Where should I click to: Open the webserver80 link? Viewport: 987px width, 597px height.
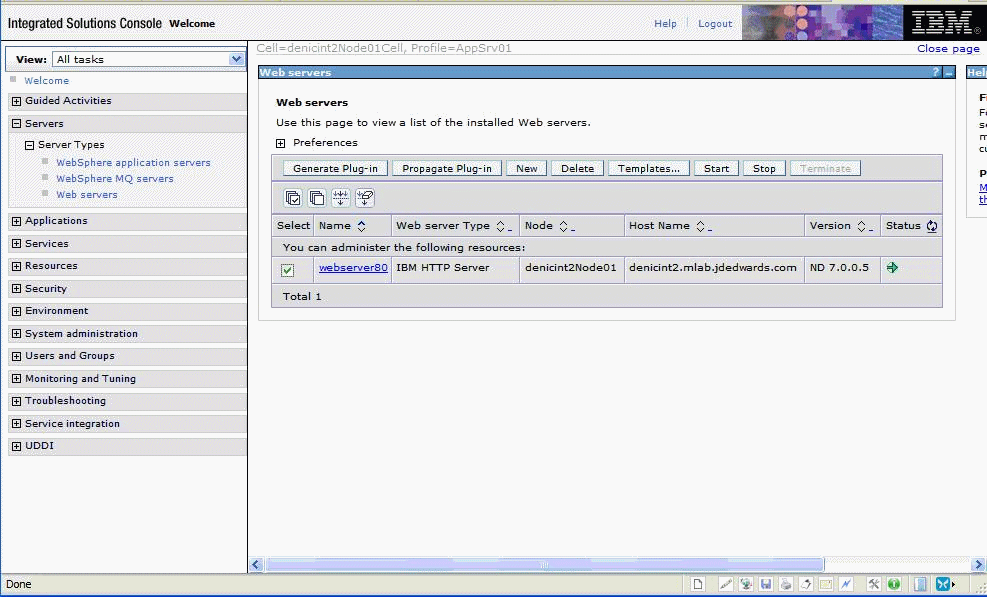(353, 268)
